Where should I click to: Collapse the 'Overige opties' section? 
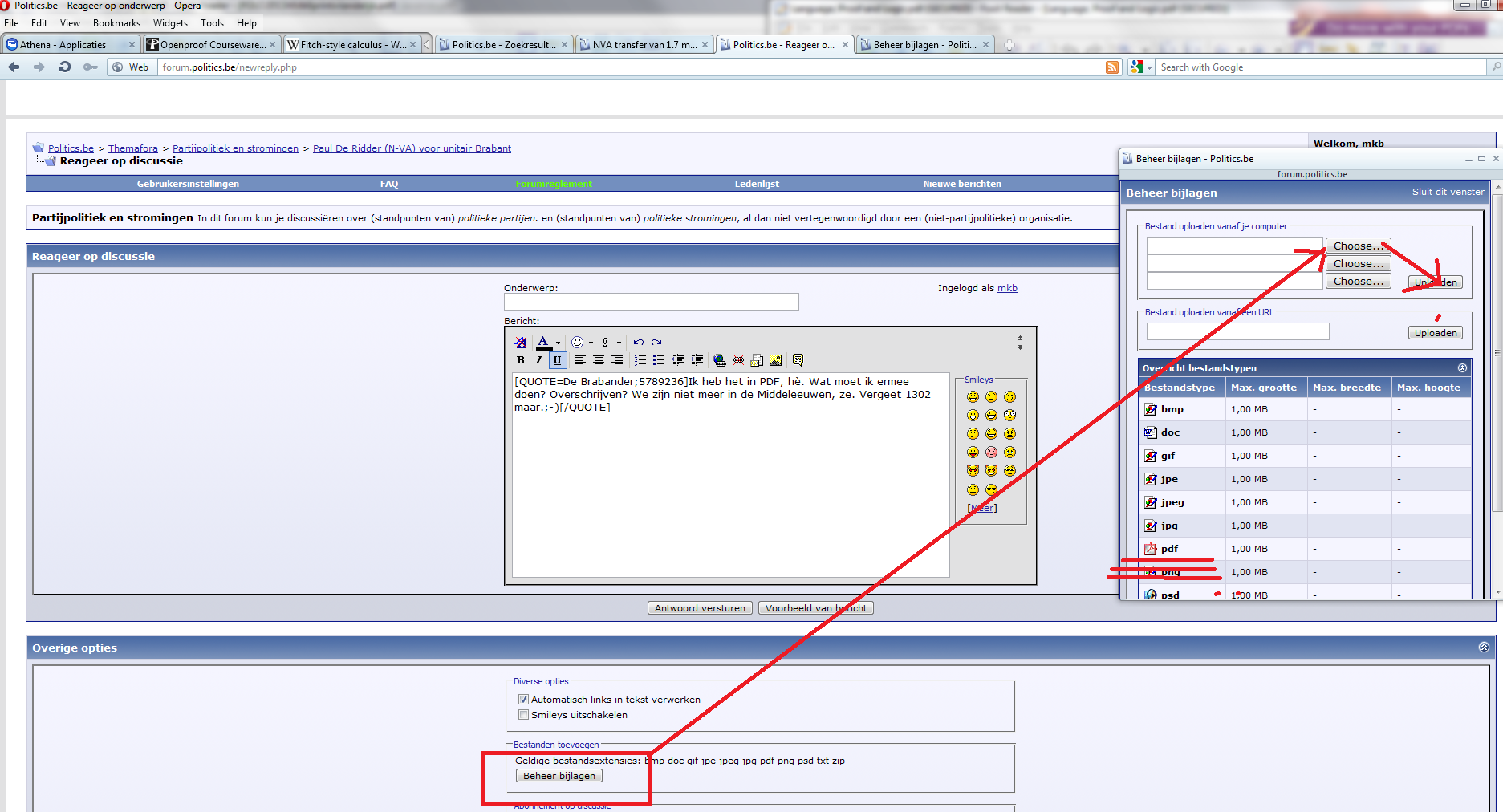(1484, 648)
